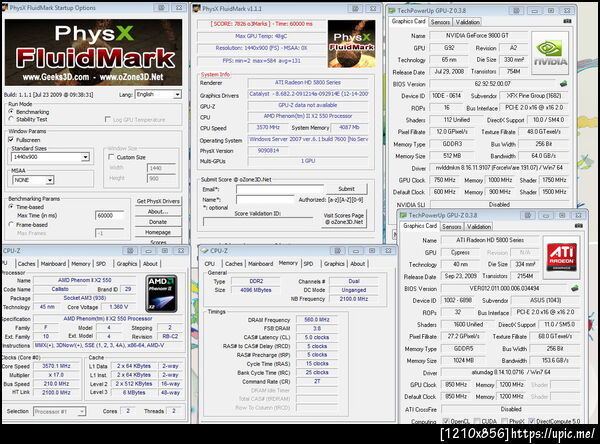The width and height of the screenshot is (600, 444).
Task: Click the GPU-Z title bar icon of NVIDIA window
Action: (392, 11)
